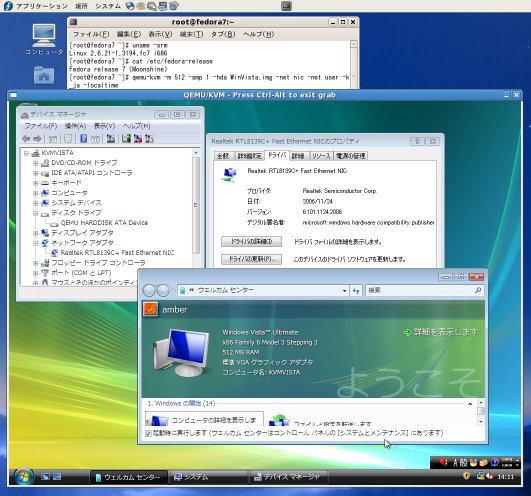Open blue help icon in Device Manager toolbar
The width and height of the screenshot is (531, 496).
click(84, 138)
